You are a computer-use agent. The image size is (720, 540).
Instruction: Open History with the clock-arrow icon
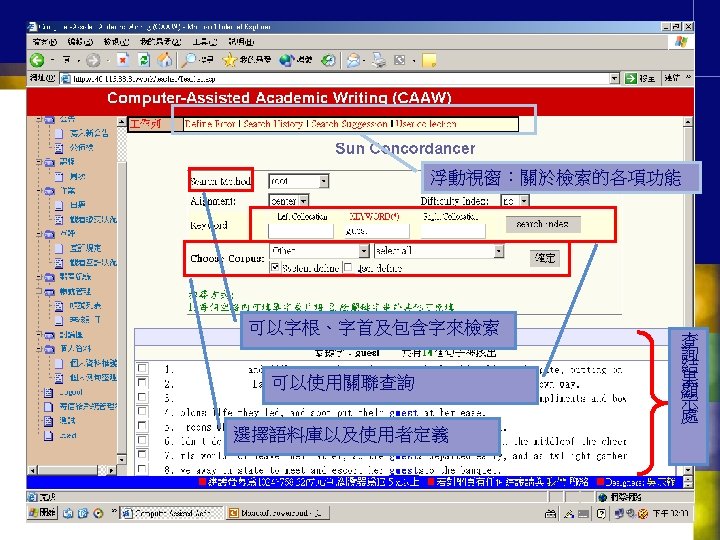(x=328, y=60)
